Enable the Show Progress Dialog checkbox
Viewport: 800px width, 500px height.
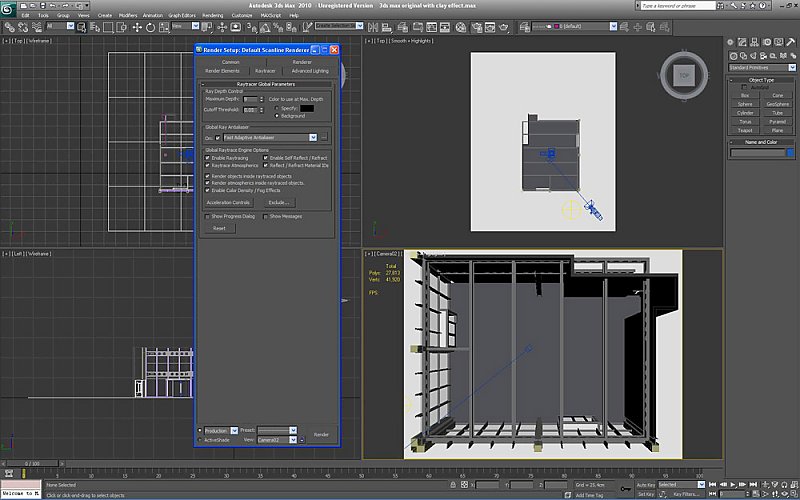[x=208, y=216]
